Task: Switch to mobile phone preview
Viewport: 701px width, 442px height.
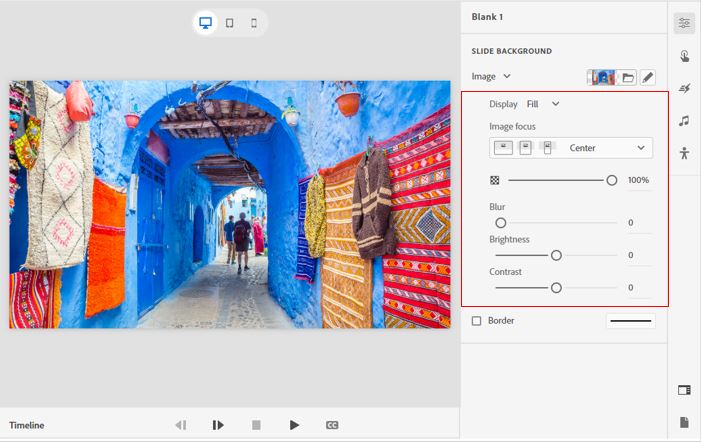Action: 254,23
